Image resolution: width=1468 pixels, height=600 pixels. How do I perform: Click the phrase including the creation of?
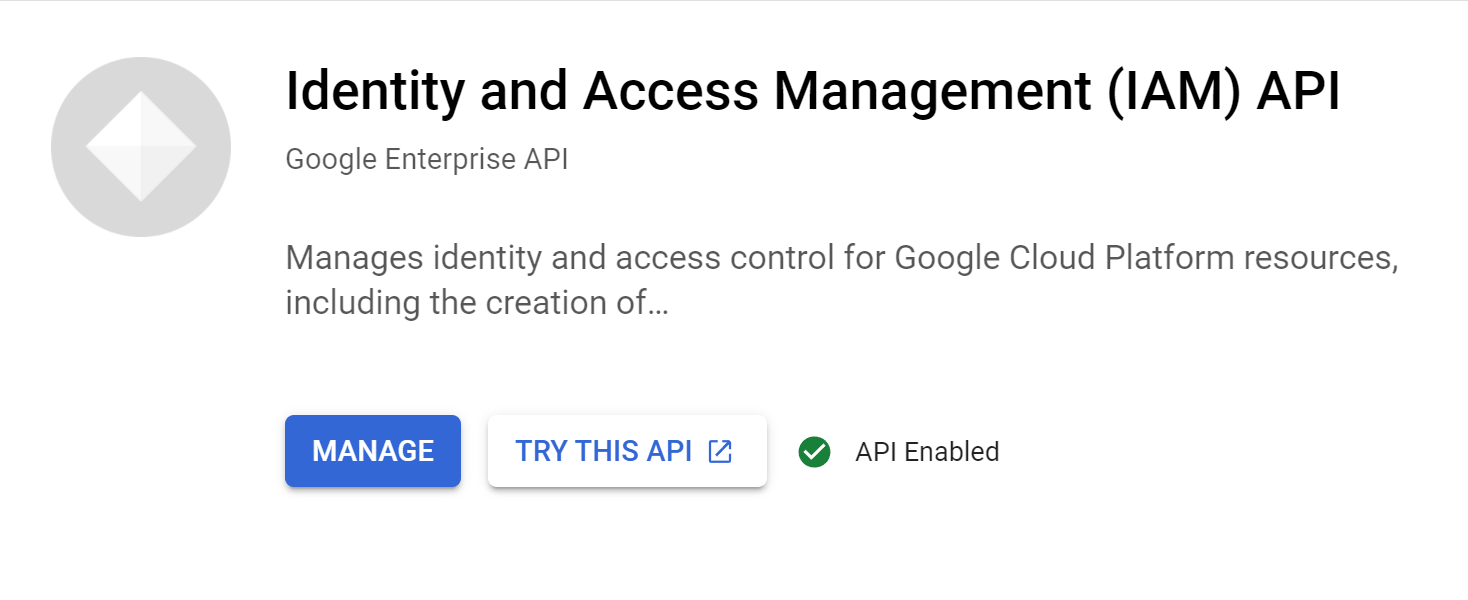click(x=466, y=303)
